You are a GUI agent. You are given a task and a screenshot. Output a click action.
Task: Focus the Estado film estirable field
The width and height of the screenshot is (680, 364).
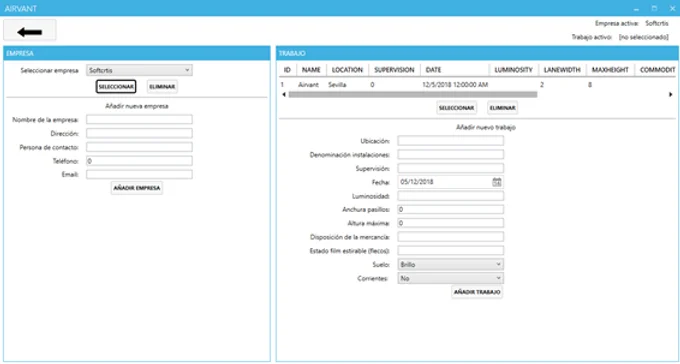(x=451, y=251)
